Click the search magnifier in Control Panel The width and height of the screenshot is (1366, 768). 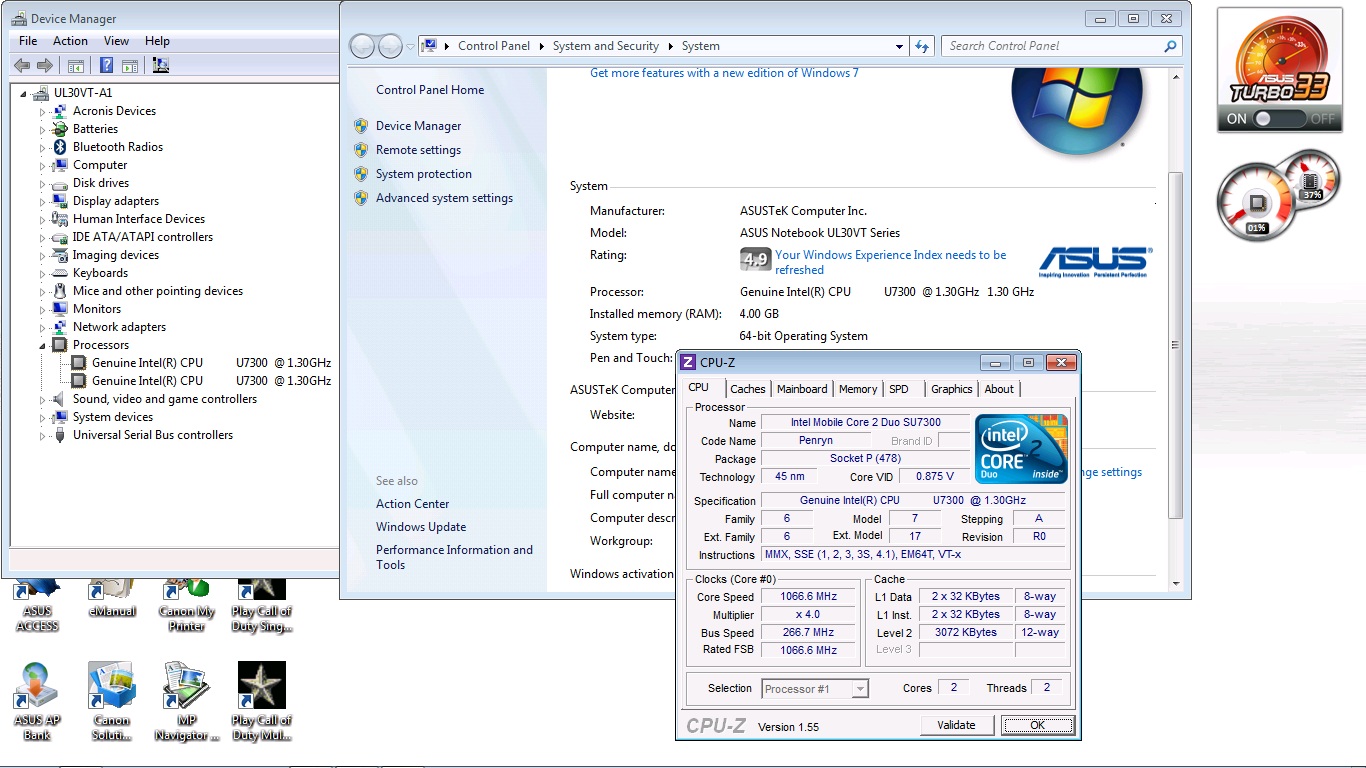point(1170,46)
